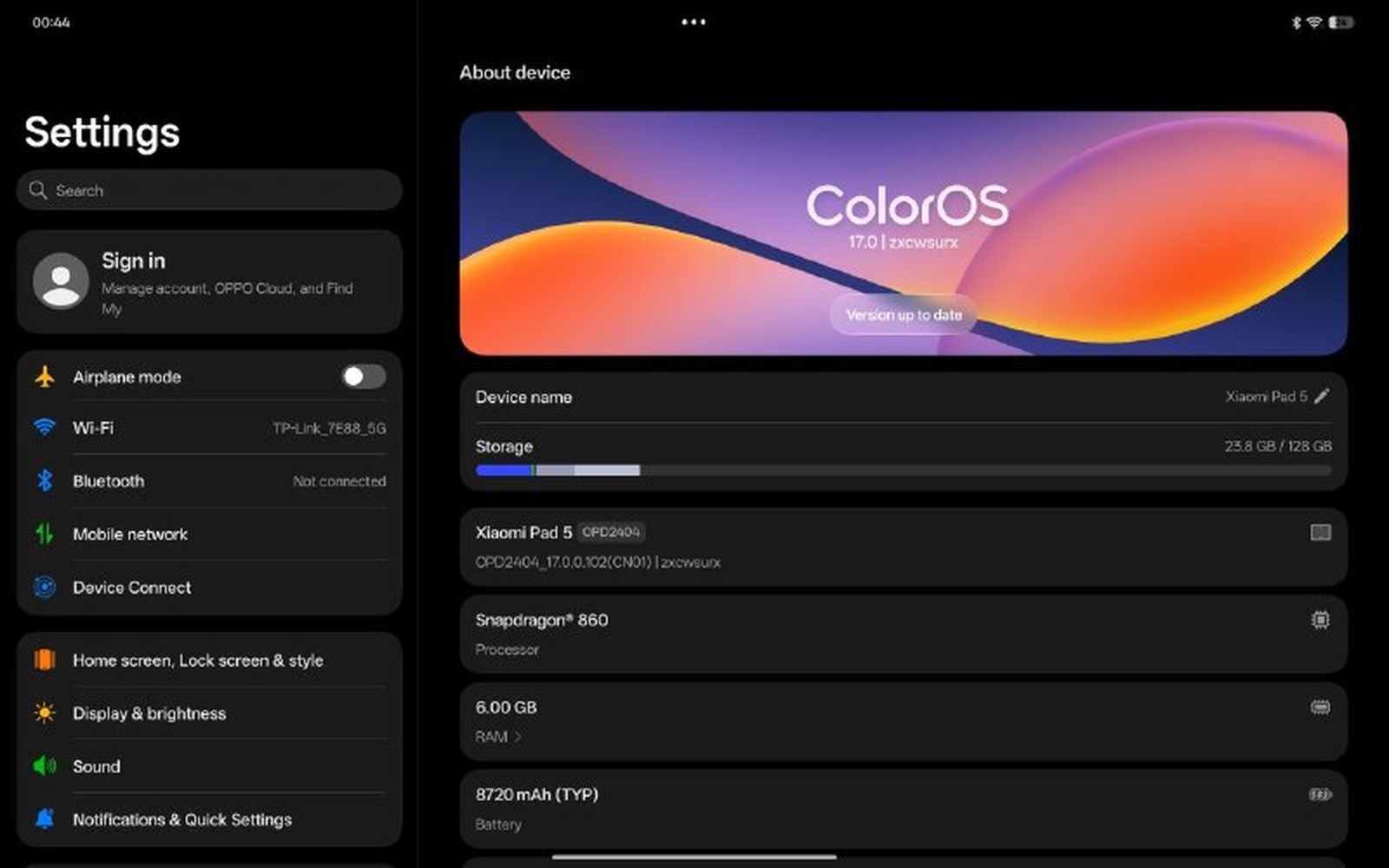This screenshot has width=1389, height=868.
Task: Expand RAM details via chevron
Action: (517, 736)
